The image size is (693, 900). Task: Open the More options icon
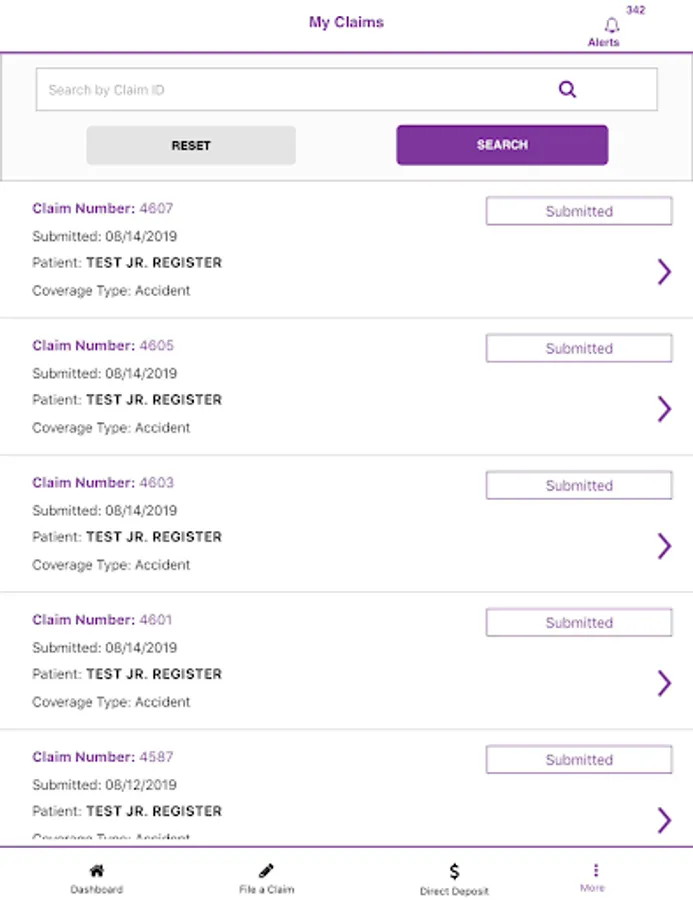coord(595,870)
